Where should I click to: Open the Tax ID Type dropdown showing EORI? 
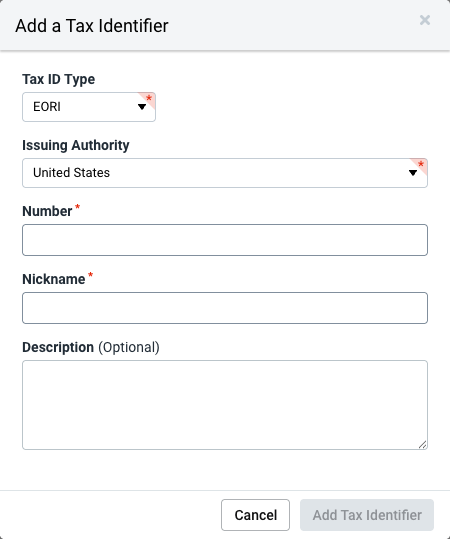coord(89,107)
